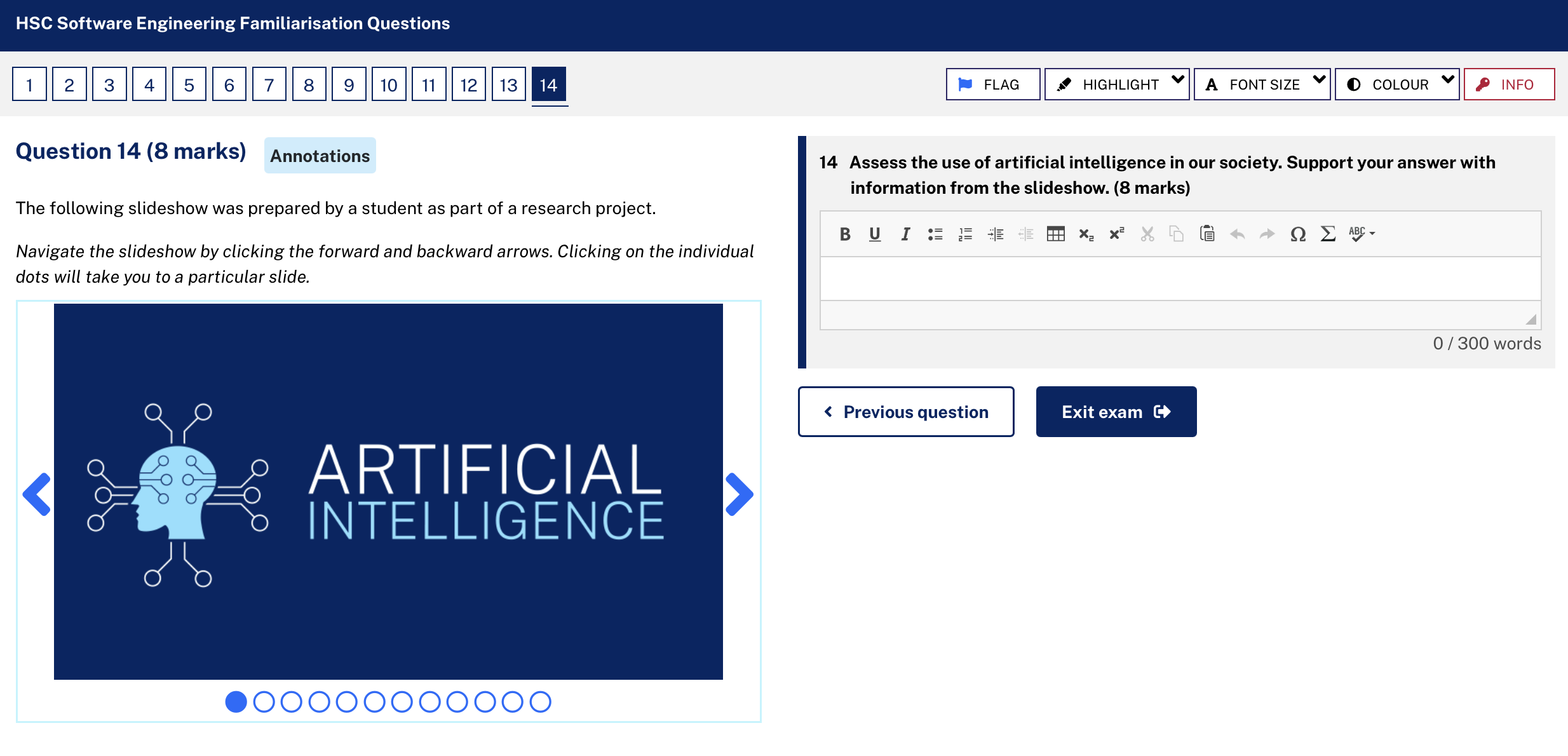
Task: Jump to question 9
Action: [x=349, y=84]
